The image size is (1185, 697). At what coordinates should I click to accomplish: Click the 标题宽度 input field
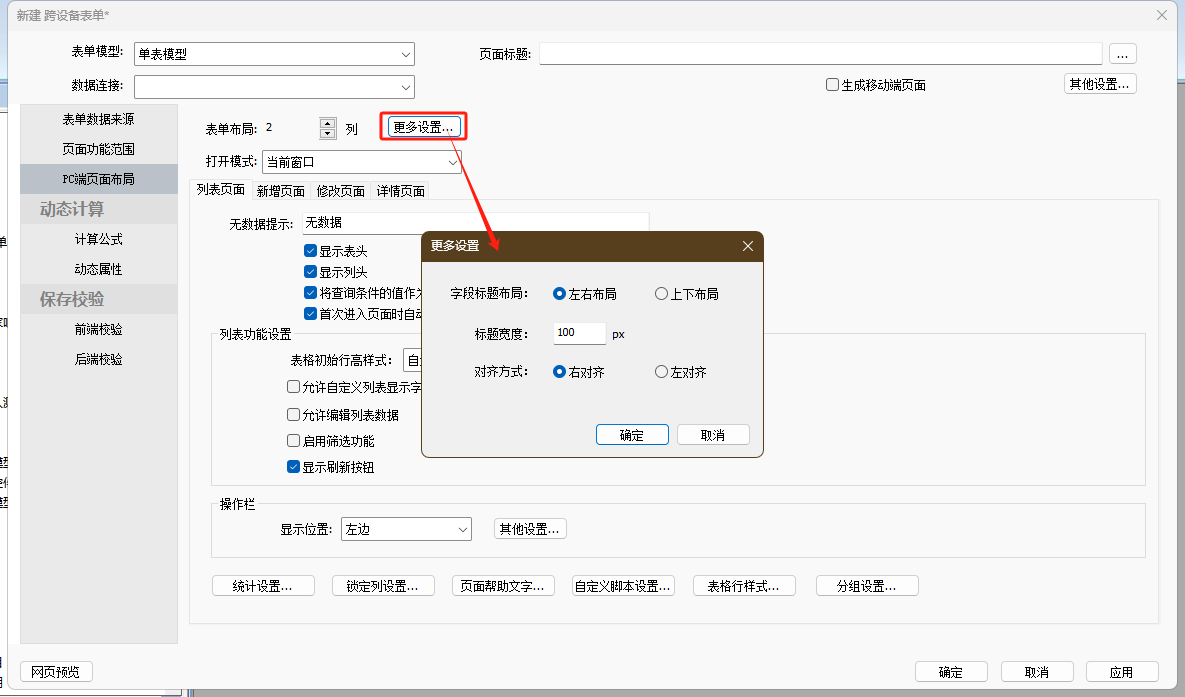[579, 333]
